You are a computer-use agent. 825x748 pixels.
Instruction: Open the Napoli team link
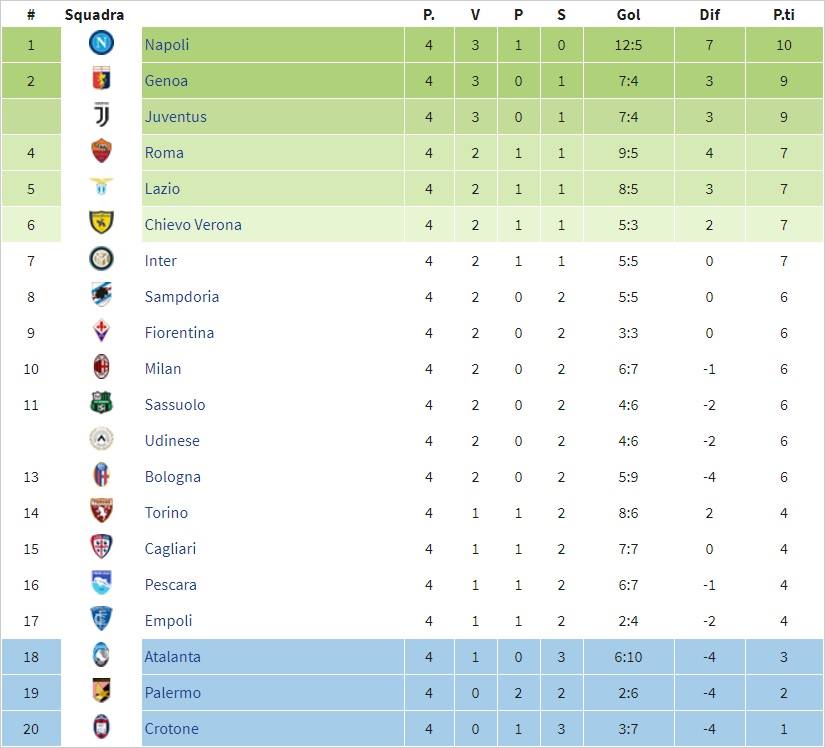pyautogui.click(x=166, y=45)
